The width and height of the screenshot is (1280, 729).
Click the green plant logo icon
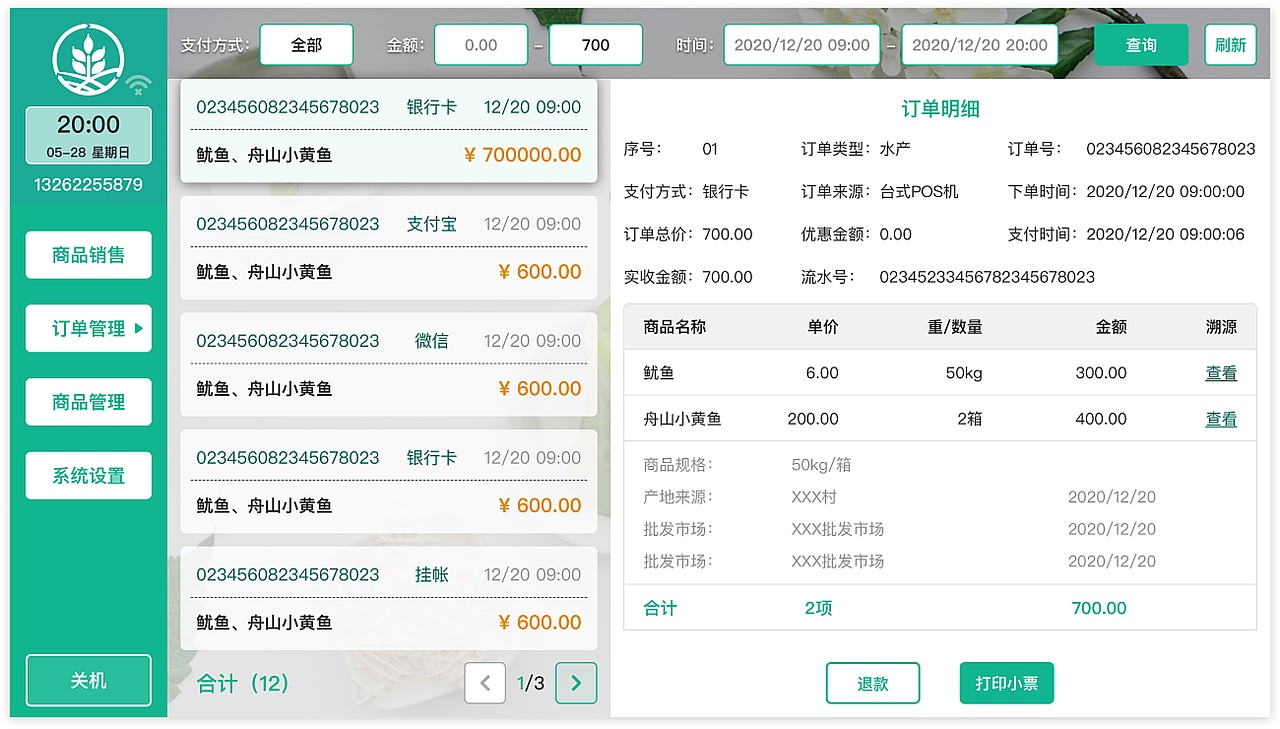[x=88, y=57]
